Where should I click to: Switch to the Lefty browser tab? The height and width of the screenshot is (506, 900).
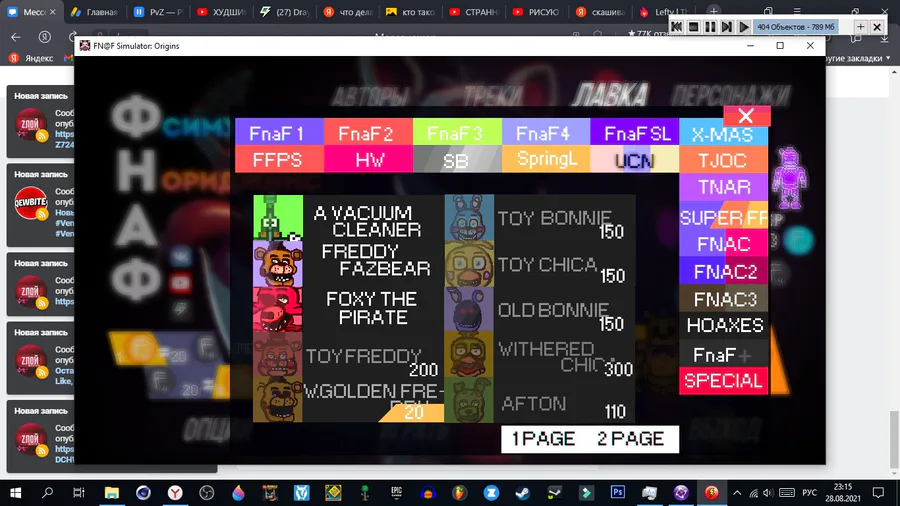pyautogui.click(x=663, y=11)
